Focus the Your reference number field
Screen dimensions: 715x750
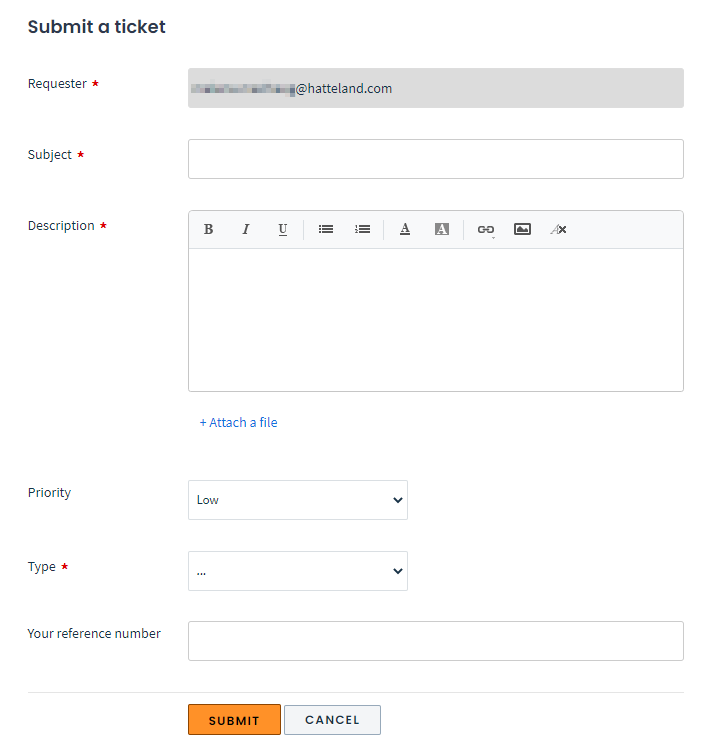pyautogui.click(x=435, y=641)
